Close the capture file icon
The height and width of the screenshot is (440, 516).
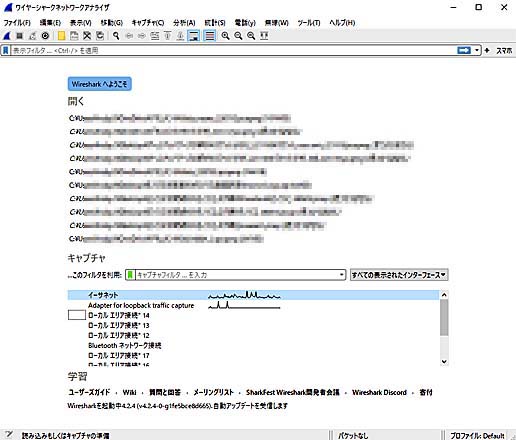87,36
